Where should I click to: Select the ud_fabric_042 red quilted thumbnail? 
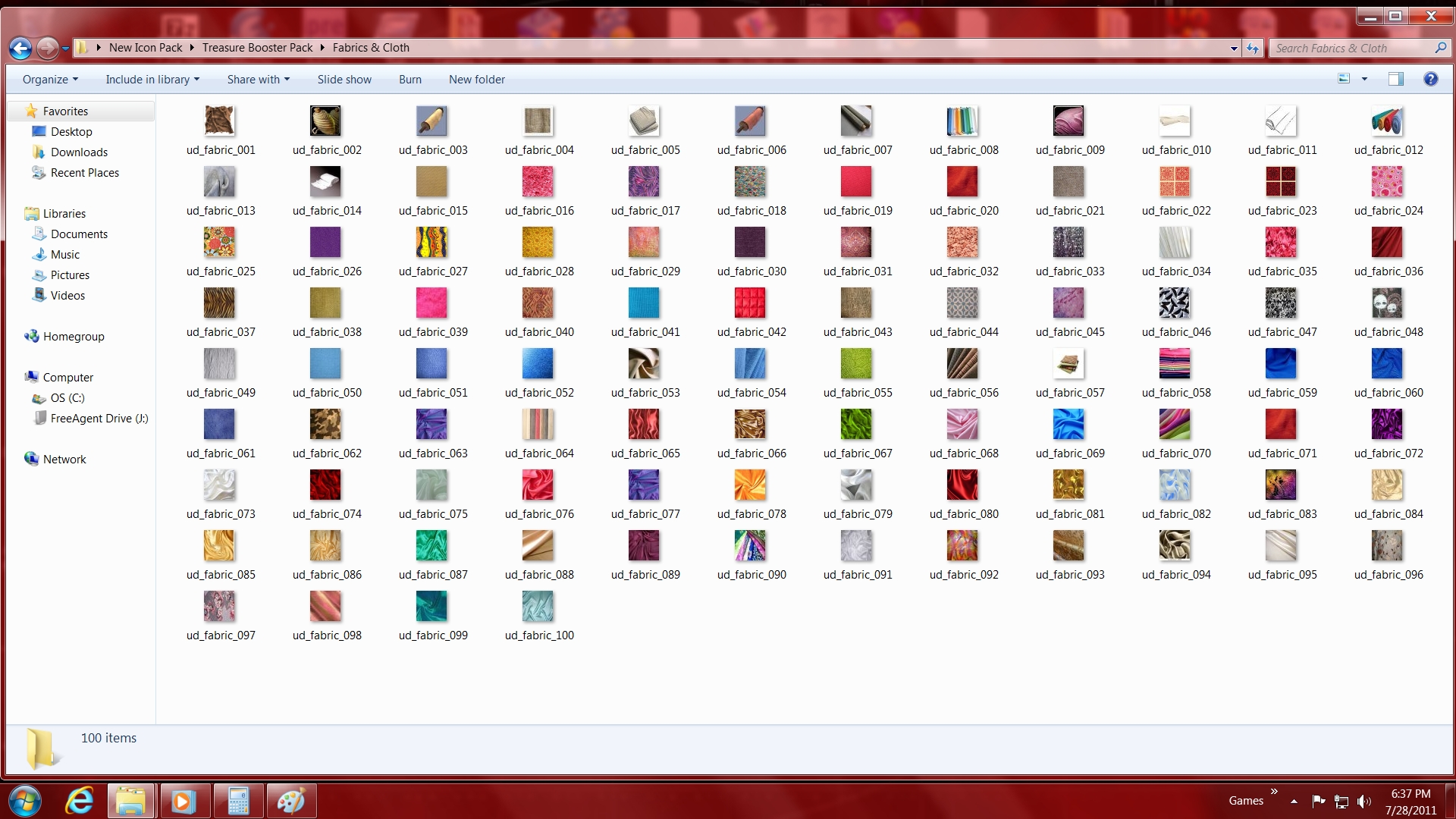pyautogui.click(x=750, y=303)
